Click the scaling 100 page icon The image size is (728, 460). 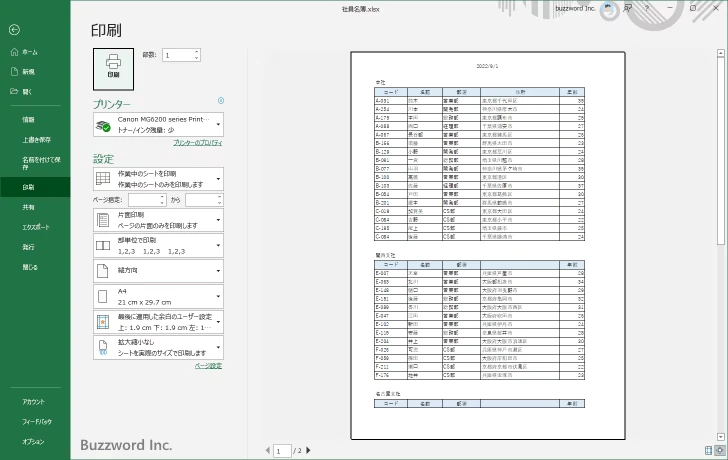pos(103,348)
